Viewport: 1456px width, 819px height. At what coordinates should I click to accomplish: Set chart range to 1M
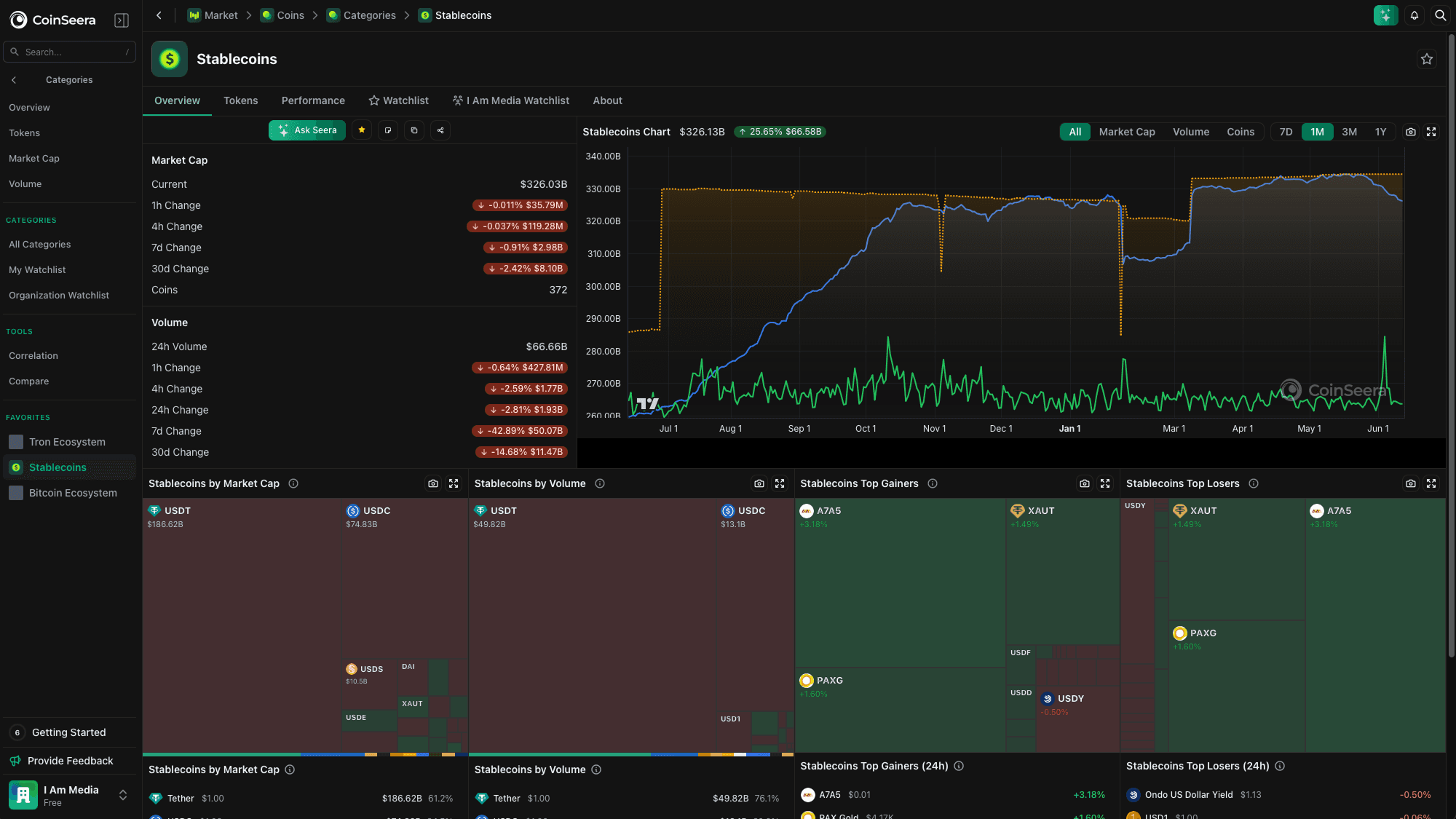[1317, 132]
